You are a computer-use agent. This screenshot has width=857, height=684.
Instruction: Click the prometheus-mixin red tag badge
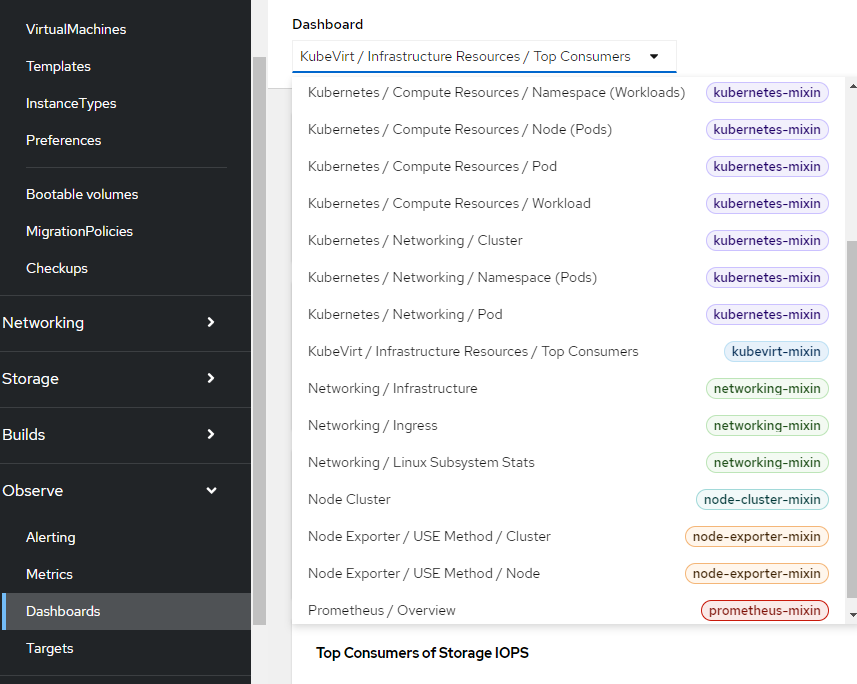[765, 610]
